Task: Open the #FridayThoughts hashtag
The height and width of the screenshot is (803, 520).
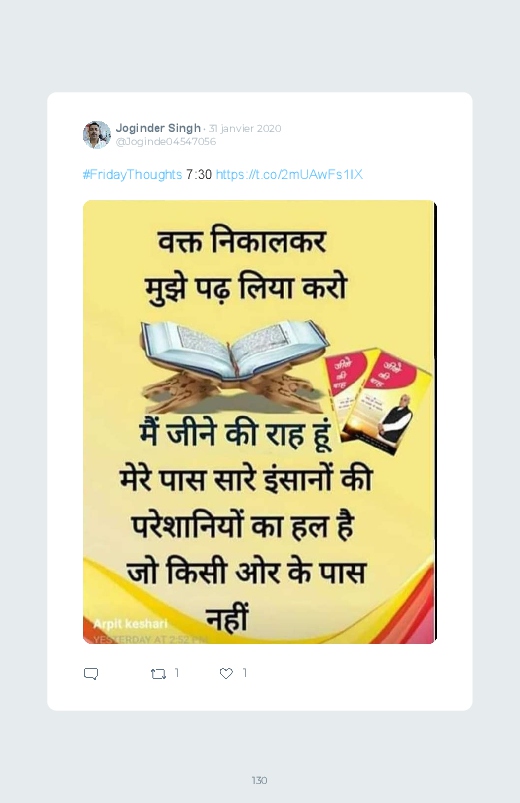Action: click(133, 175)
